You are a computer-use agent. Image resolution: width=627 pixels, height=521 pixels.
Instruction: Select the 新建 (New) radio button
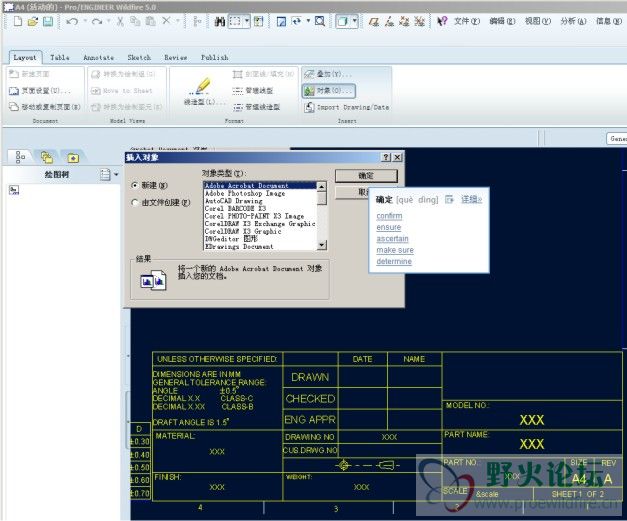click(135, 185)
